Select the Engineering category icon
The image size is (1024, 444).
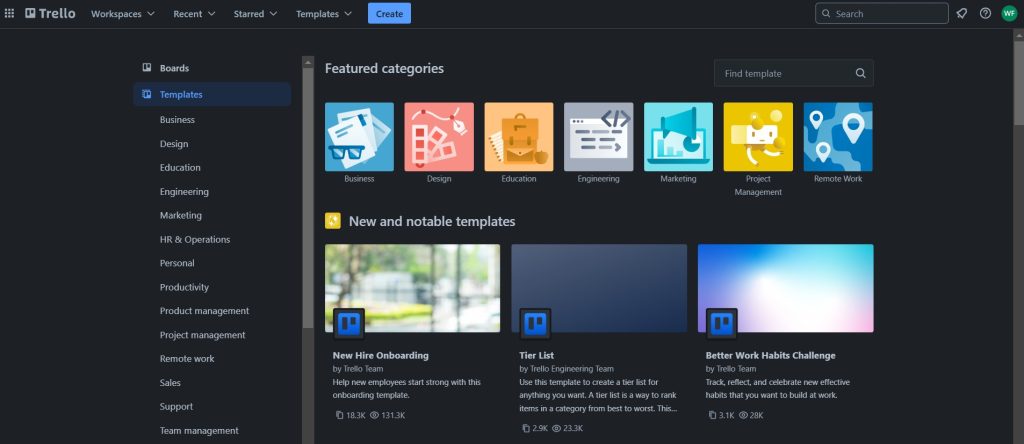[598, 137]
